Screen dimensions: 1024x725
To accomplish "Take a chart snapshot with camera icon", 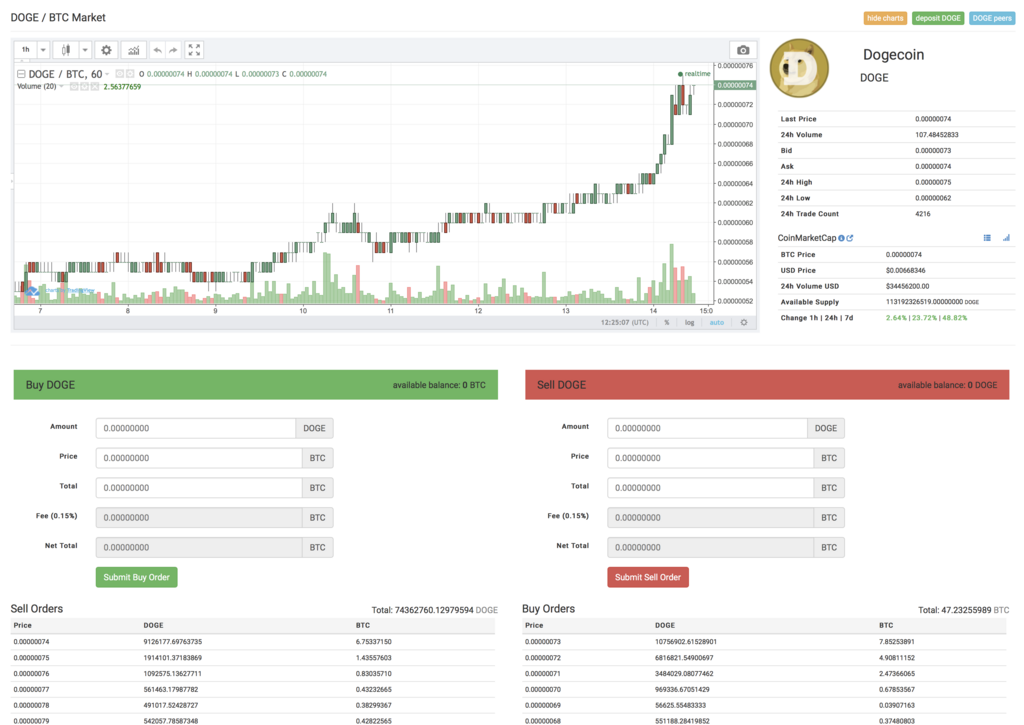I will 743,50.
